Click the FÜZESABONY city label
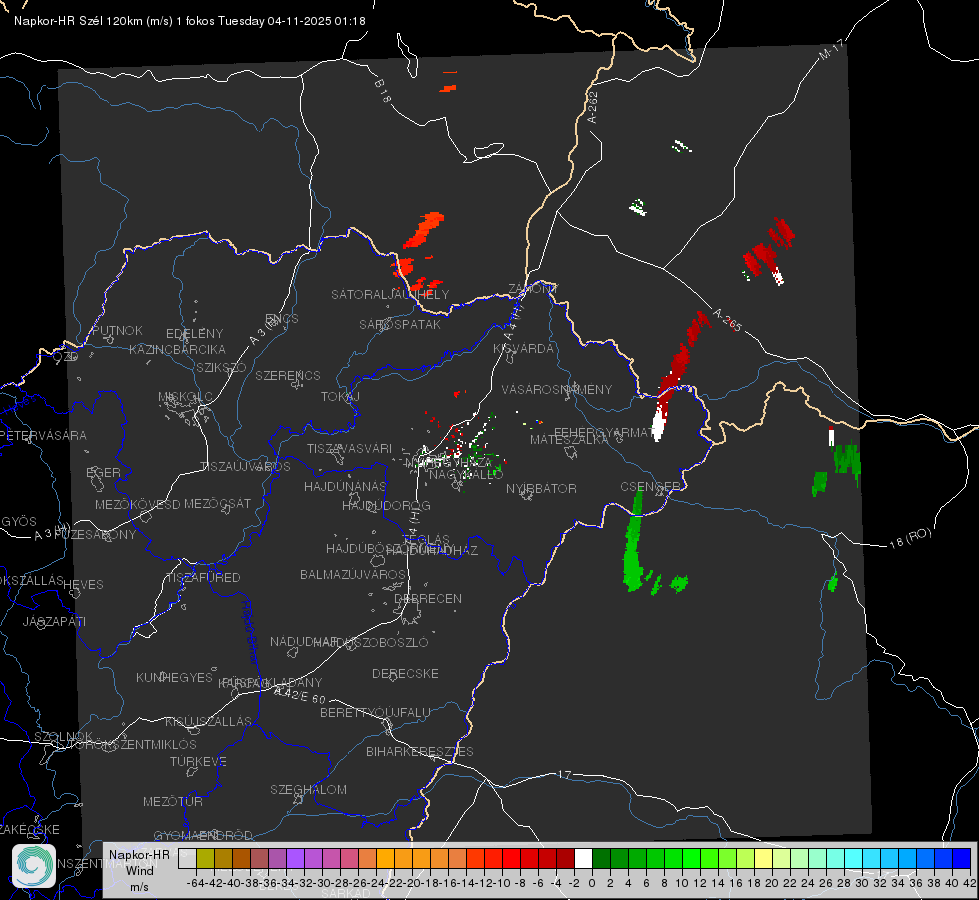Screen dimensions: 979x900 pyautogui.click(x=95, y=535)
